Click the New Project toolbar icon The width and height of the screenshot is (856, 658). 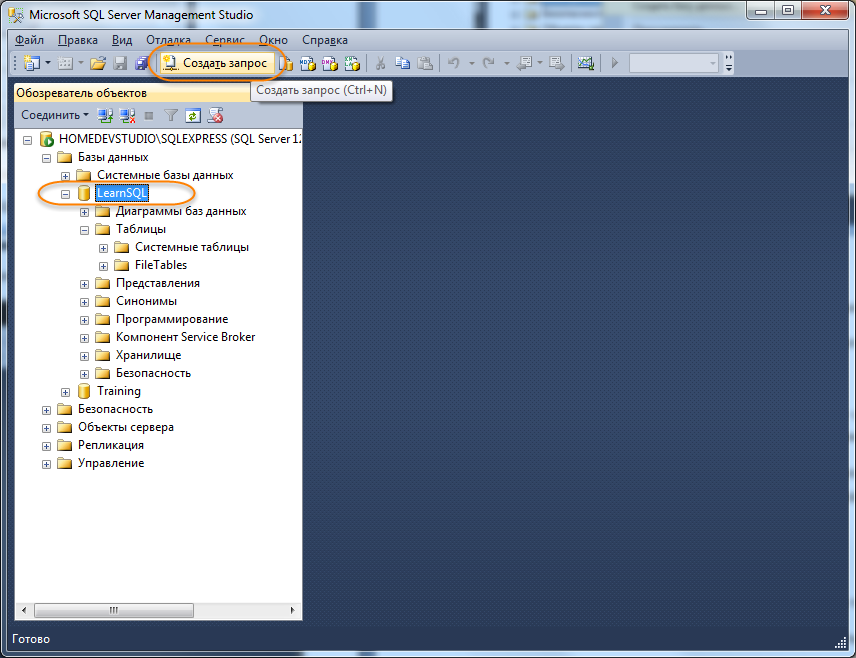point(32,63)
